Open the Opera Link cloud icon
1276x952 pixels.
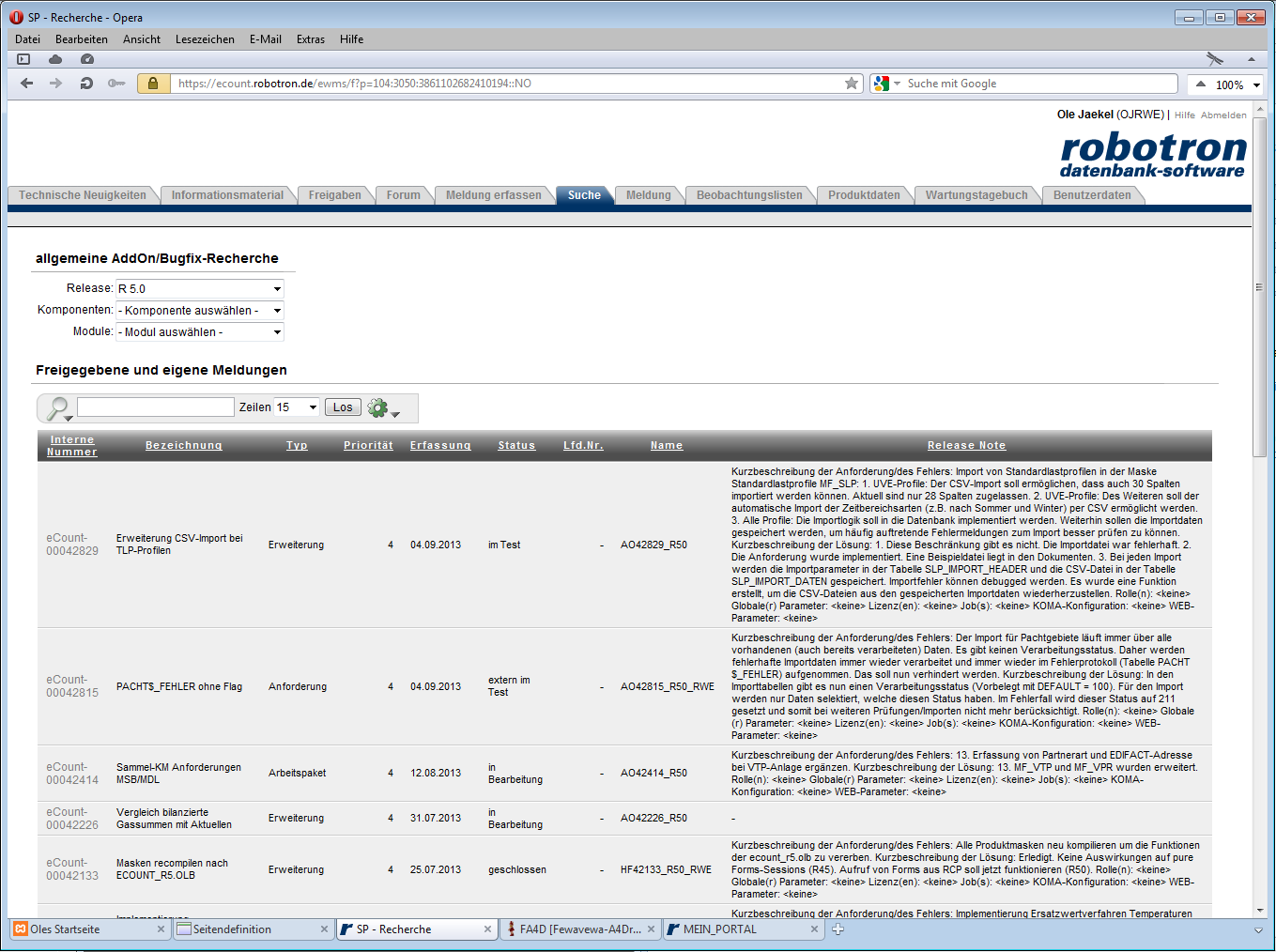point(55,59)
